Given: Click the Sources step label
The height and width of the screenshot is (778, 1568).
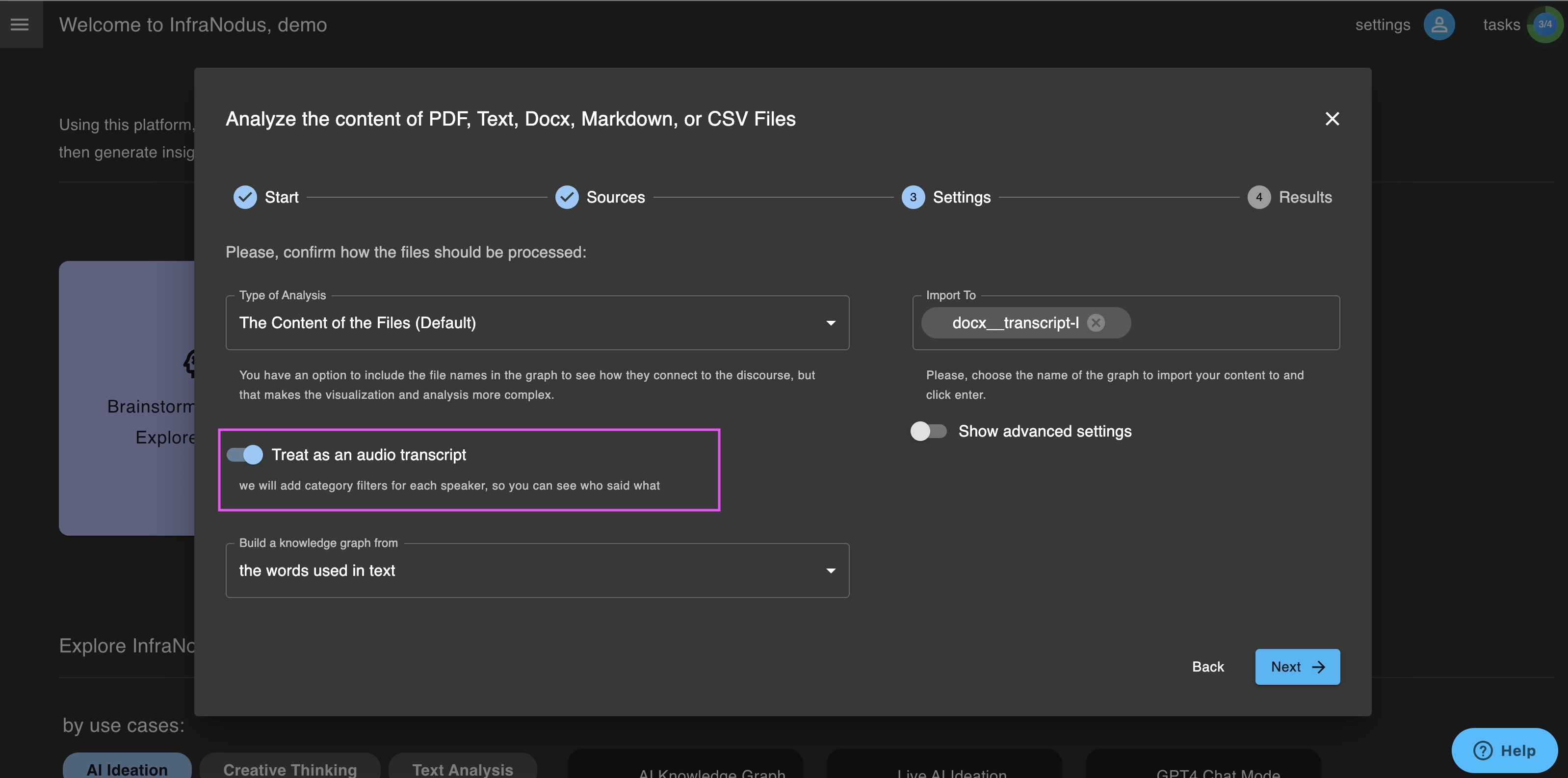Looking at the screenshot, I should click(x=615, y=197).
